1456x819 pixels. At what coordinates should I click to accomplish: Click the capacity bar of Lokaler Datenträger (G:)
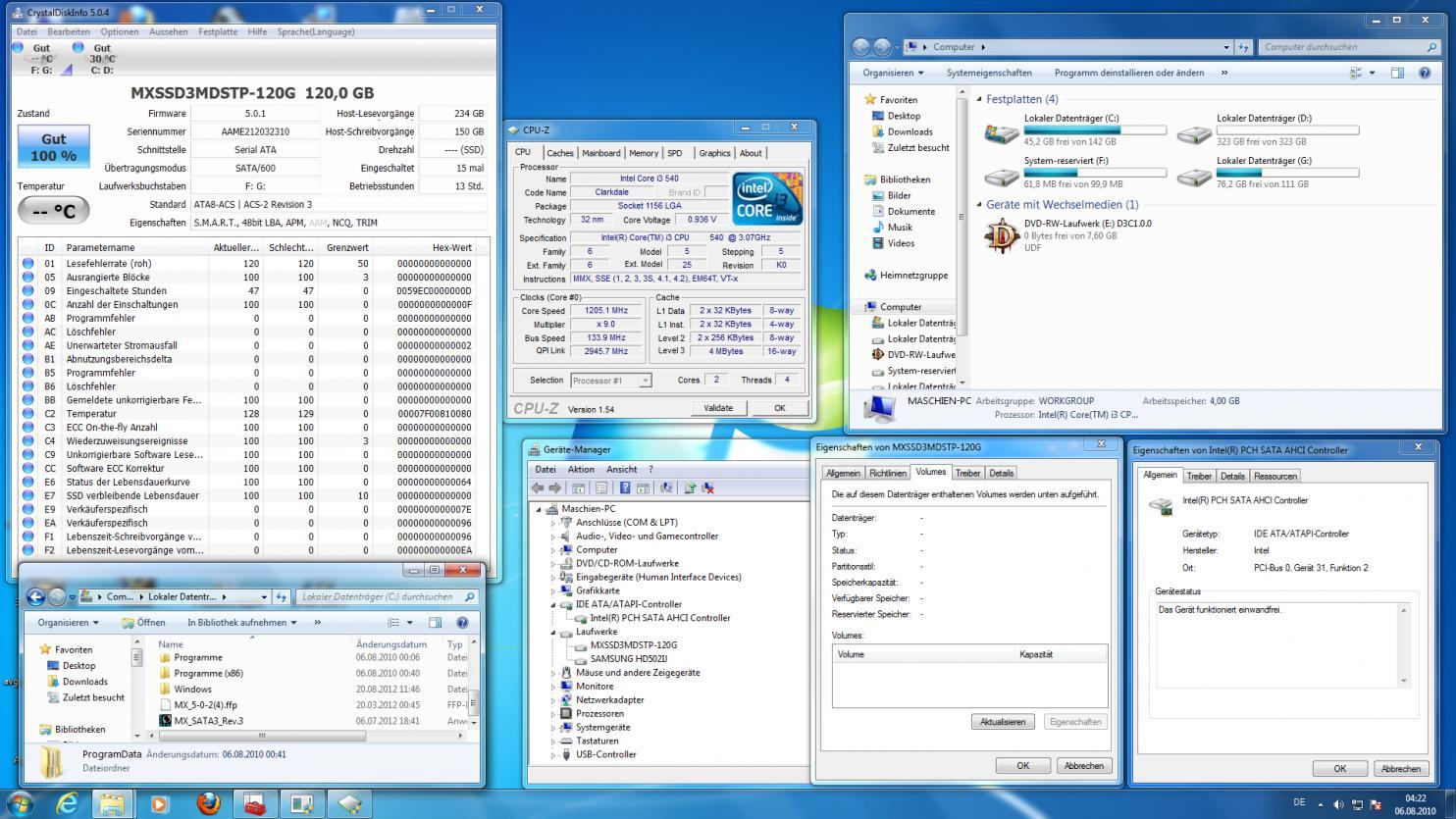tap(1287, 173)
